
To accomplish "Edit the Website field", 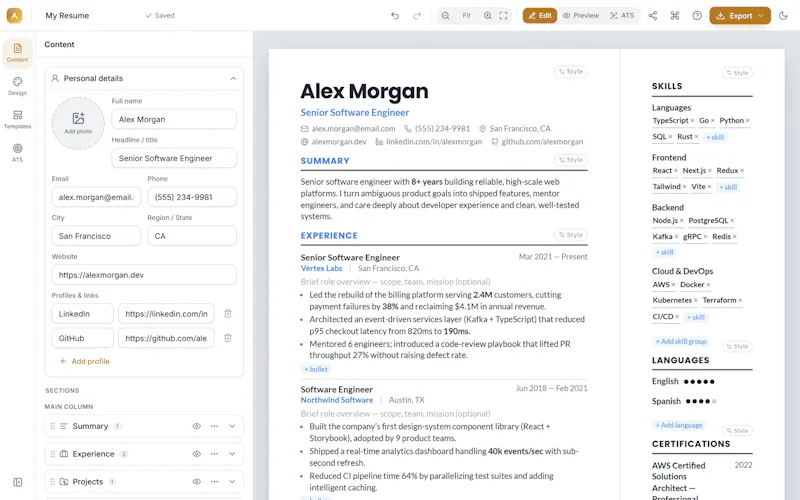I will [x=144, y=275].
